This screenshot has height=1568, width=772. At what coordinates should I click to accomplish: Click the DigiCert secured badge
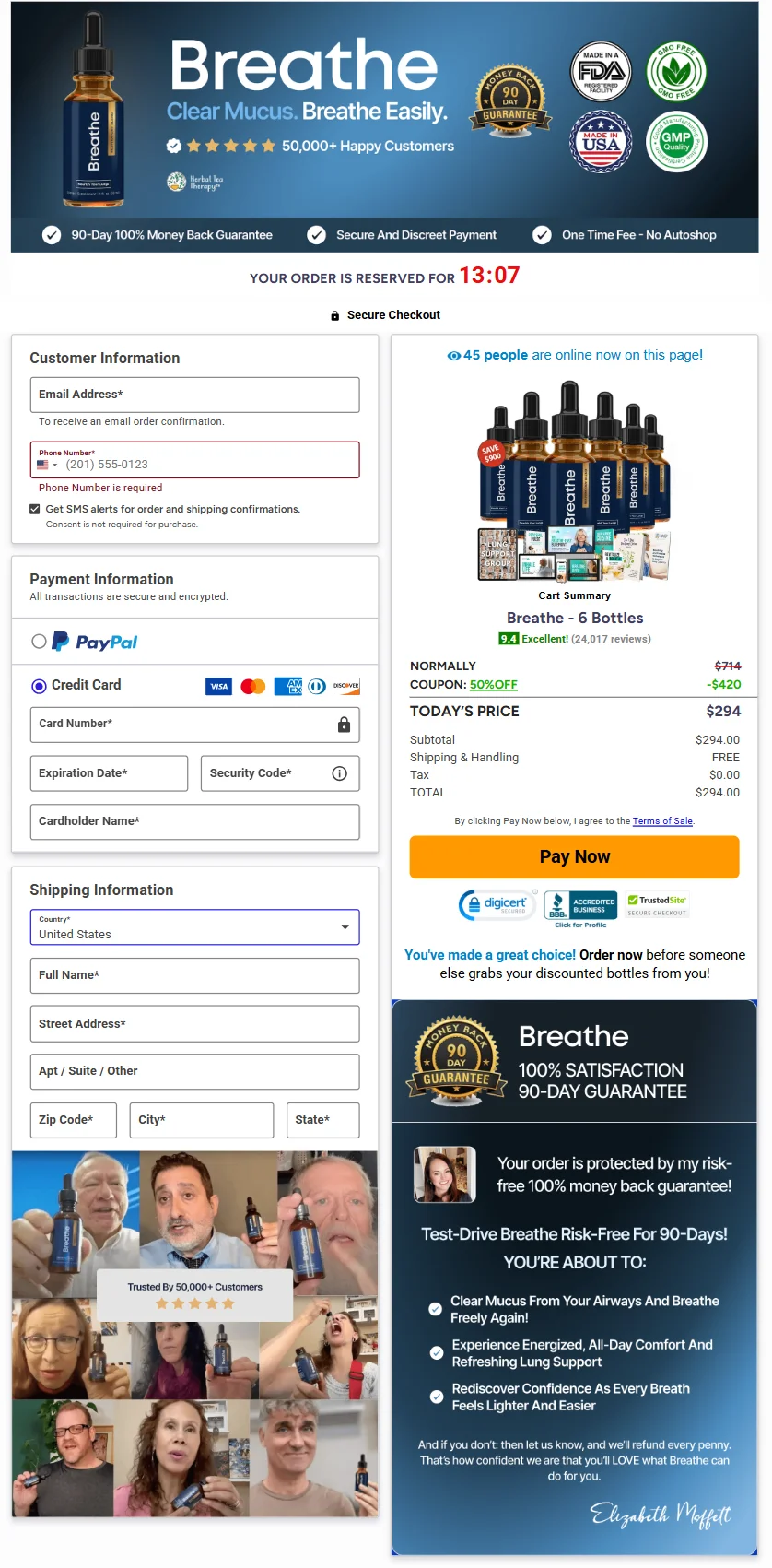coord(497,905)
